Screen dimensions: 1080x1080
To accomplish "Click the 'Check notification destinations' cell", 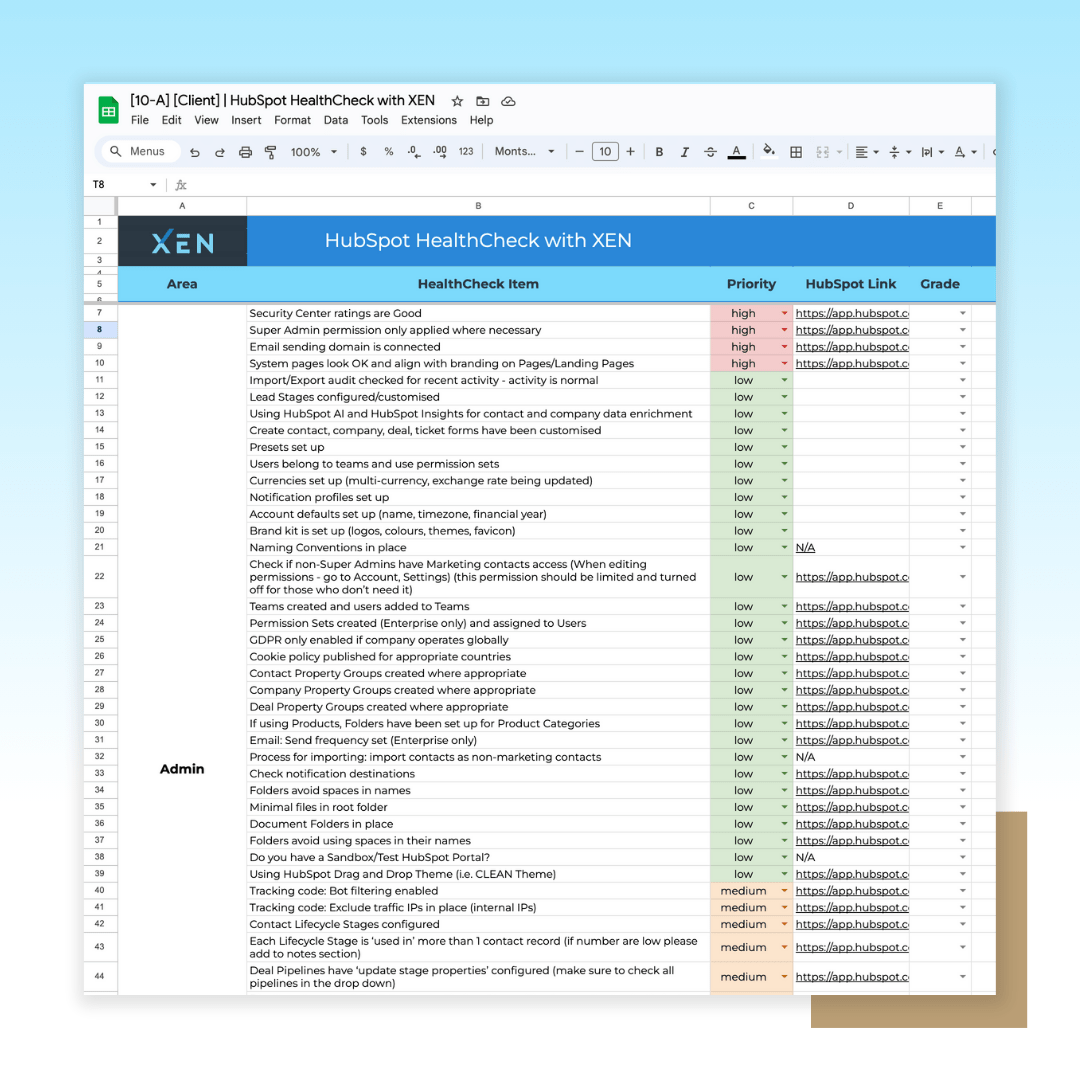I will point(478,774).
